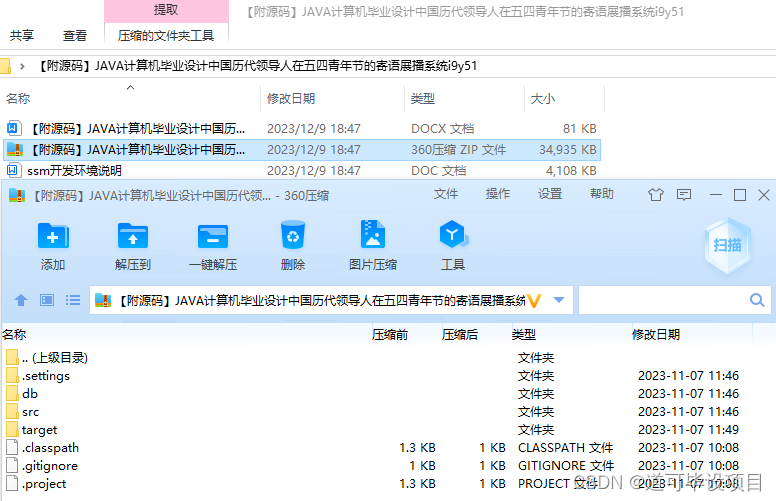Switch to the 查看 tab in Explorer
The width and height of the screenshot is (776, 501).
click(75, 36)
